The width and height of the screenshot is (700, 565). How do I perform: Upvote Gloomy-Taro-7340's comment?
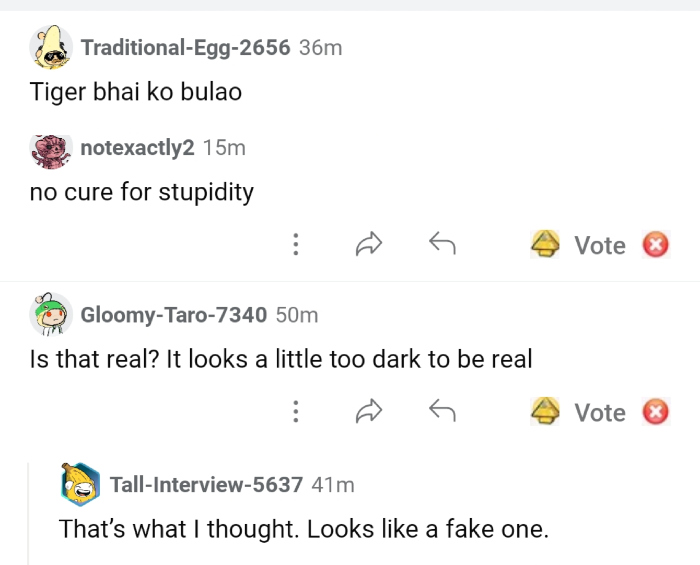[x=545, y=412]
